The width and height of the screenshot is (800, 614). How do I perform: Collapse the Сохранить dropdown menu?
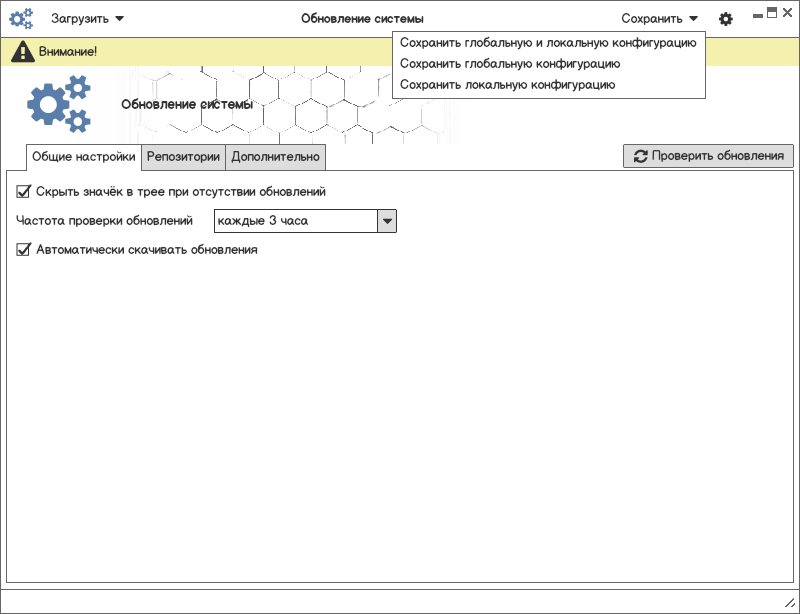pyautogui.click(x=659, y=19)
